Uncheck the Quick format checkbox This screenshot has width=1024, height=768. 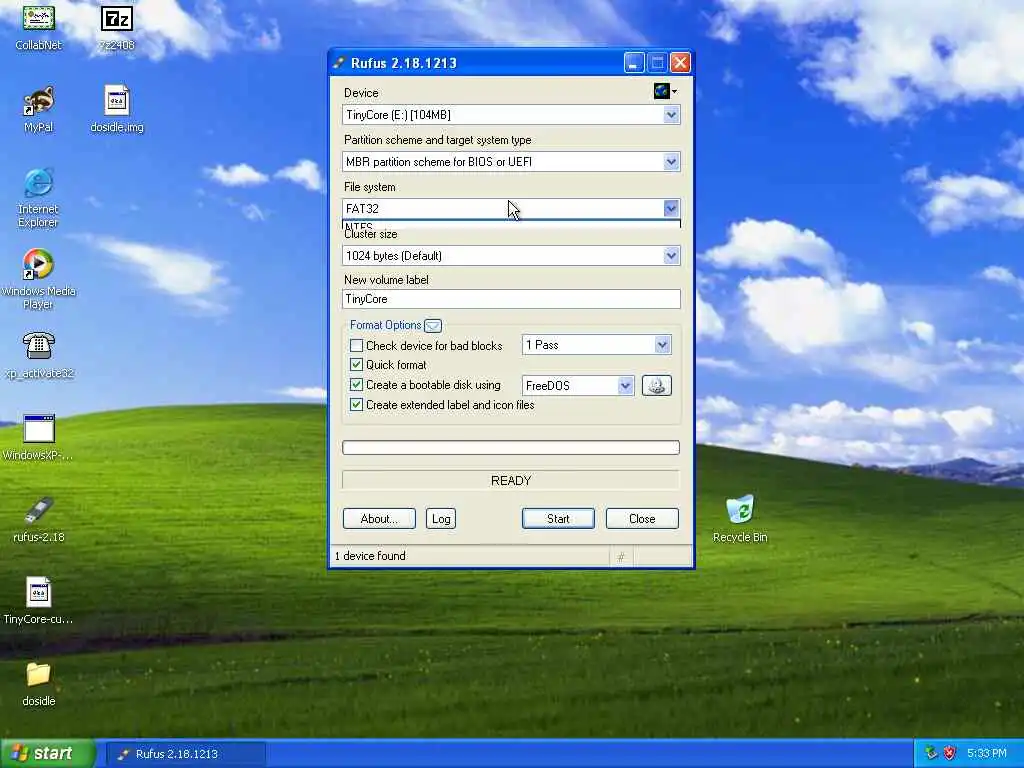click(357, 364)
